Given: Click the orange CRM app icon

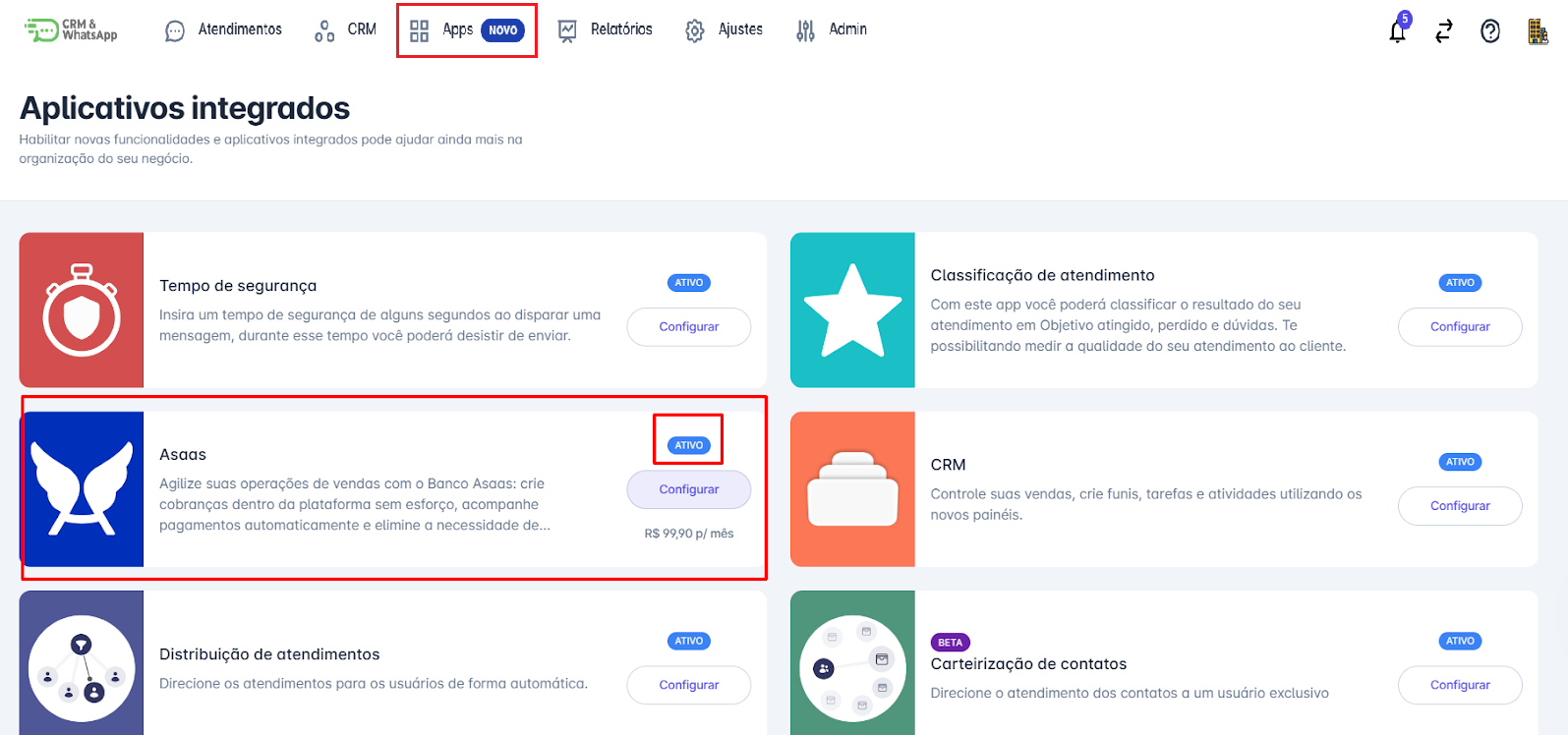Looking at the screenshot, I should 852,489.
